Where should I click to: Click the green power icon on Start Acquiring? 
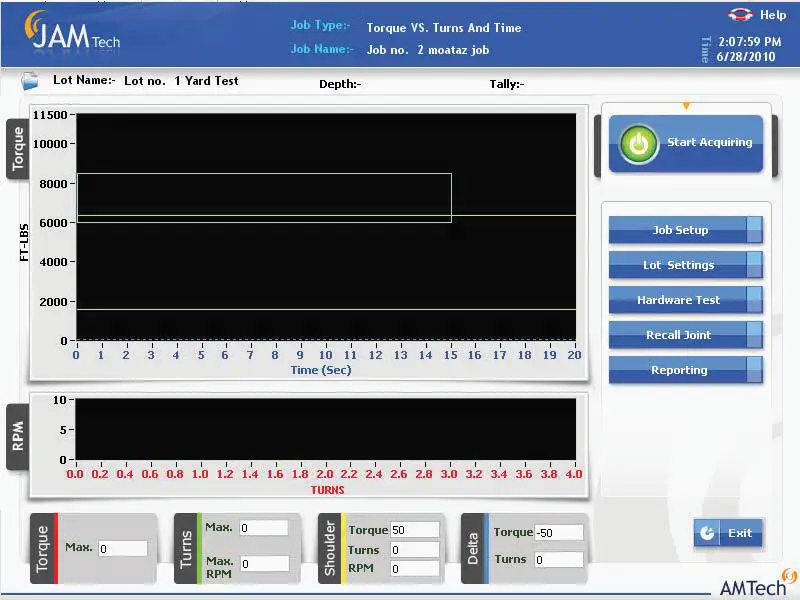[638, 144]
